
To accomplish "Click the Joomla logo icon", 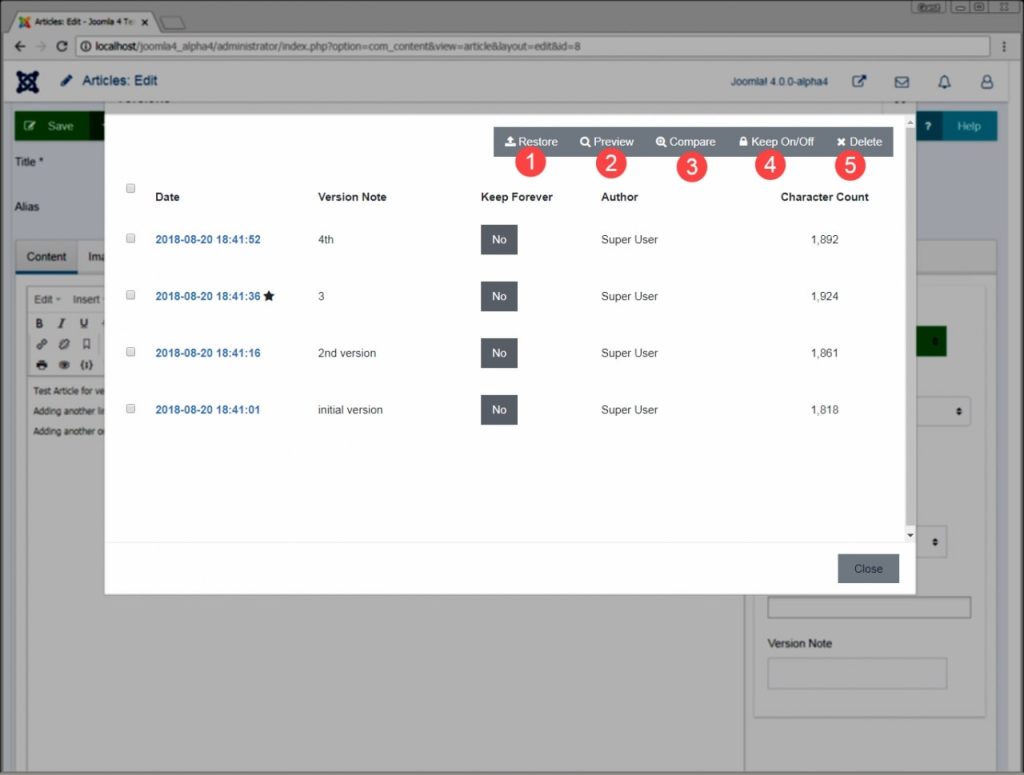I will coord(27,82).
